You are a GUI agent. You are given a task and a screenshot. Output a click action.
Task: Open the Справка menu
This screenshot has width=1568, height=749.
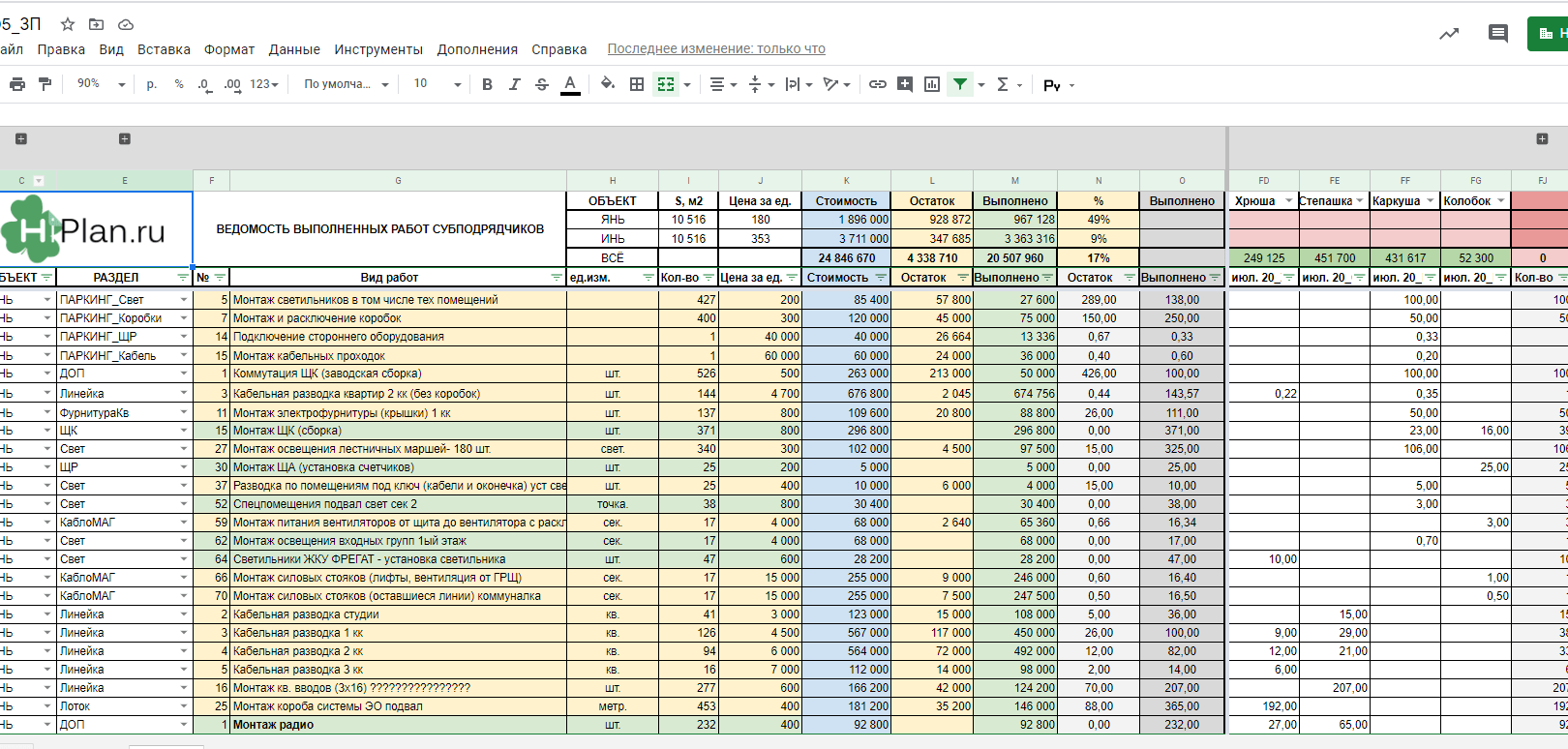(x=559, y=49)
